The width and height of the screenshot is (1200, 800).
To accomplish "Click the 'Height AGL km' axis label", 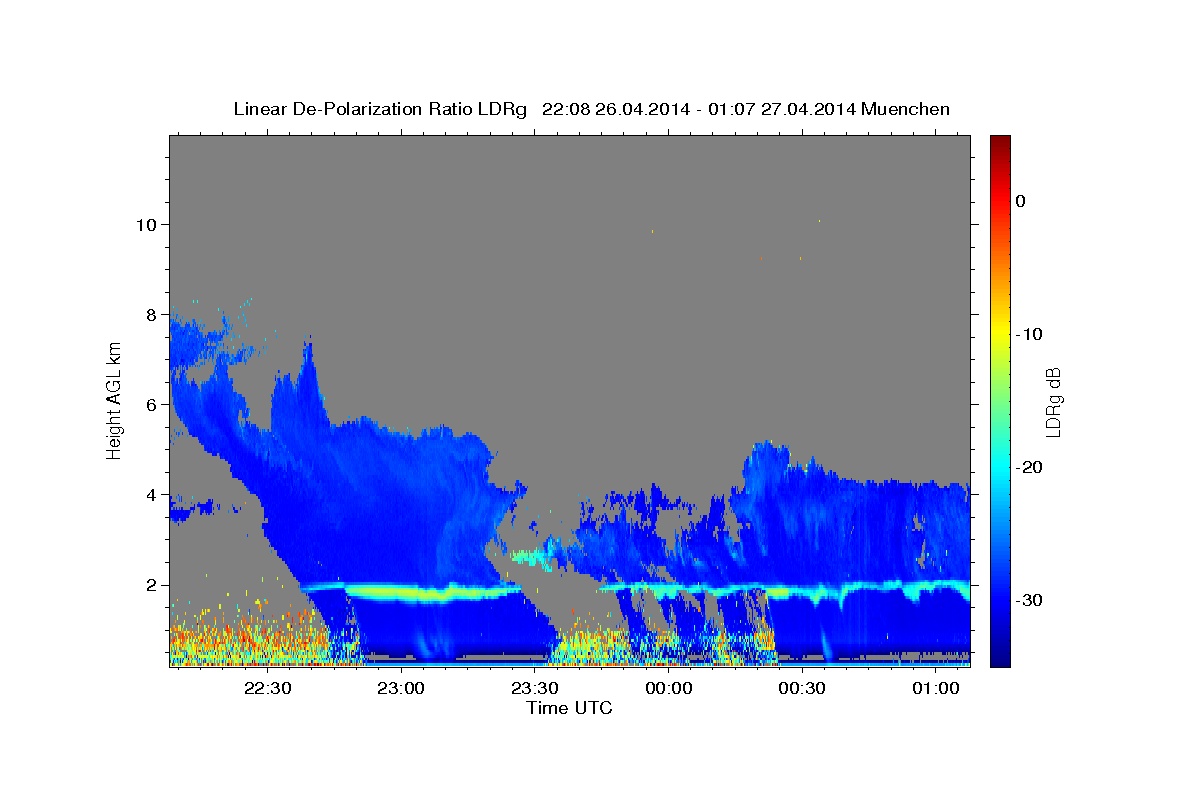I will click(x=115, y=402).
